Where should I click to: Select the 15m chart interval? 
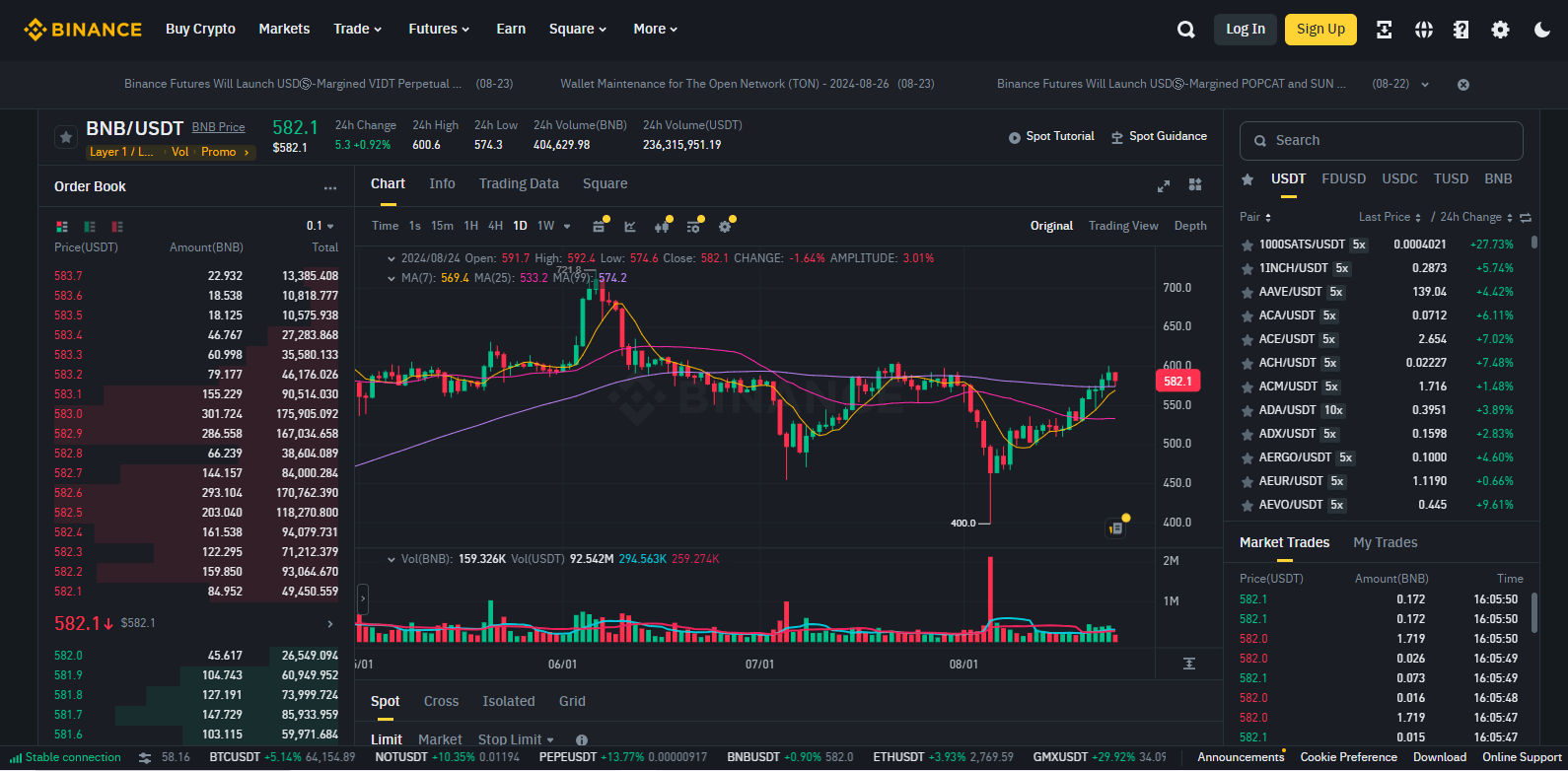tap(442, 227)
